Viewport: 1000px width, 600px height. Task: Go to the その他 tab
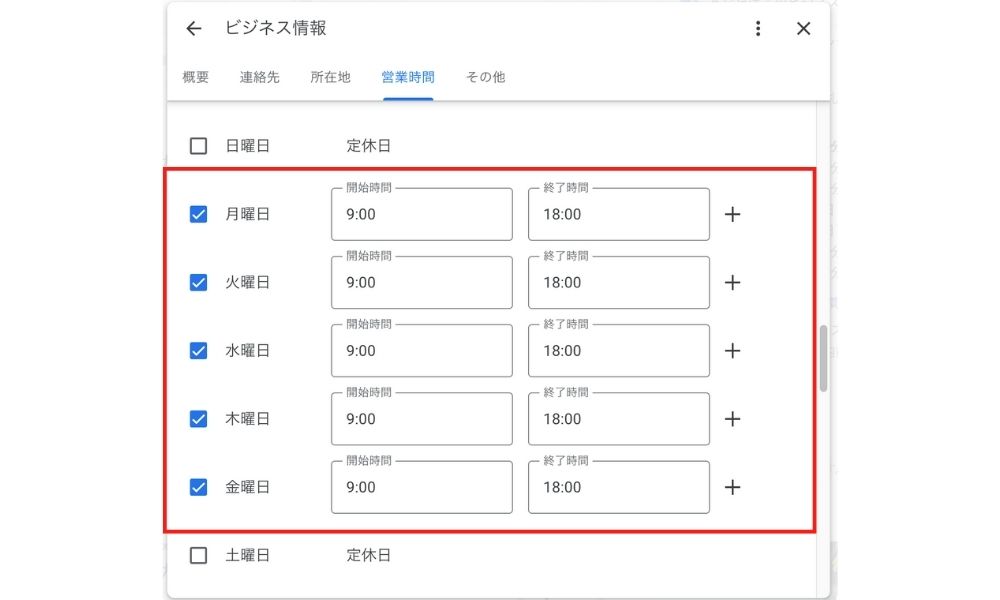[x=485, y=77]
